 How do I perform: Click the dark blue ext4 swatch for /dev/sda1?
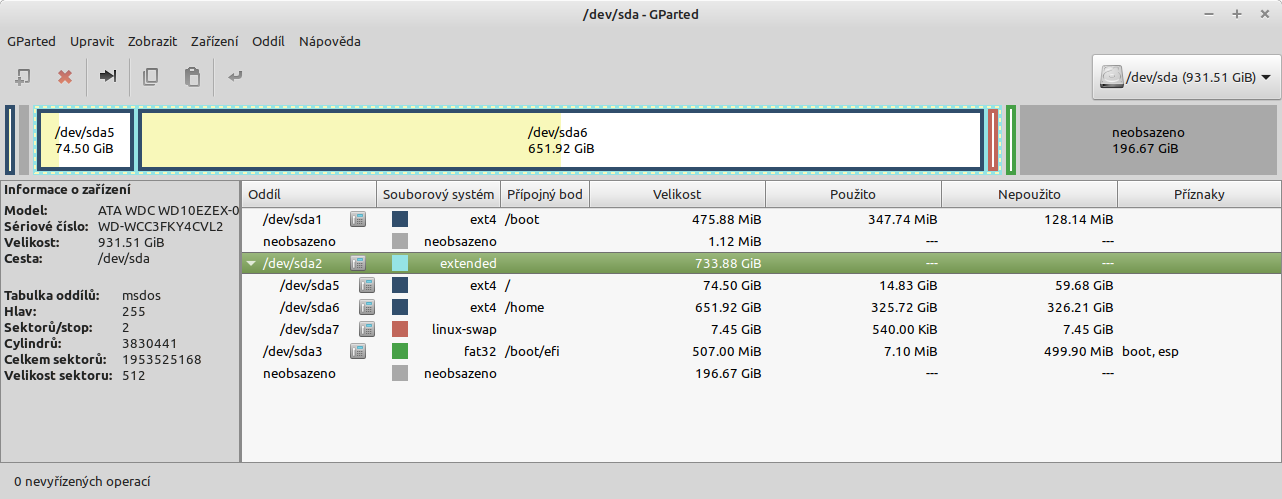point(400,219)
